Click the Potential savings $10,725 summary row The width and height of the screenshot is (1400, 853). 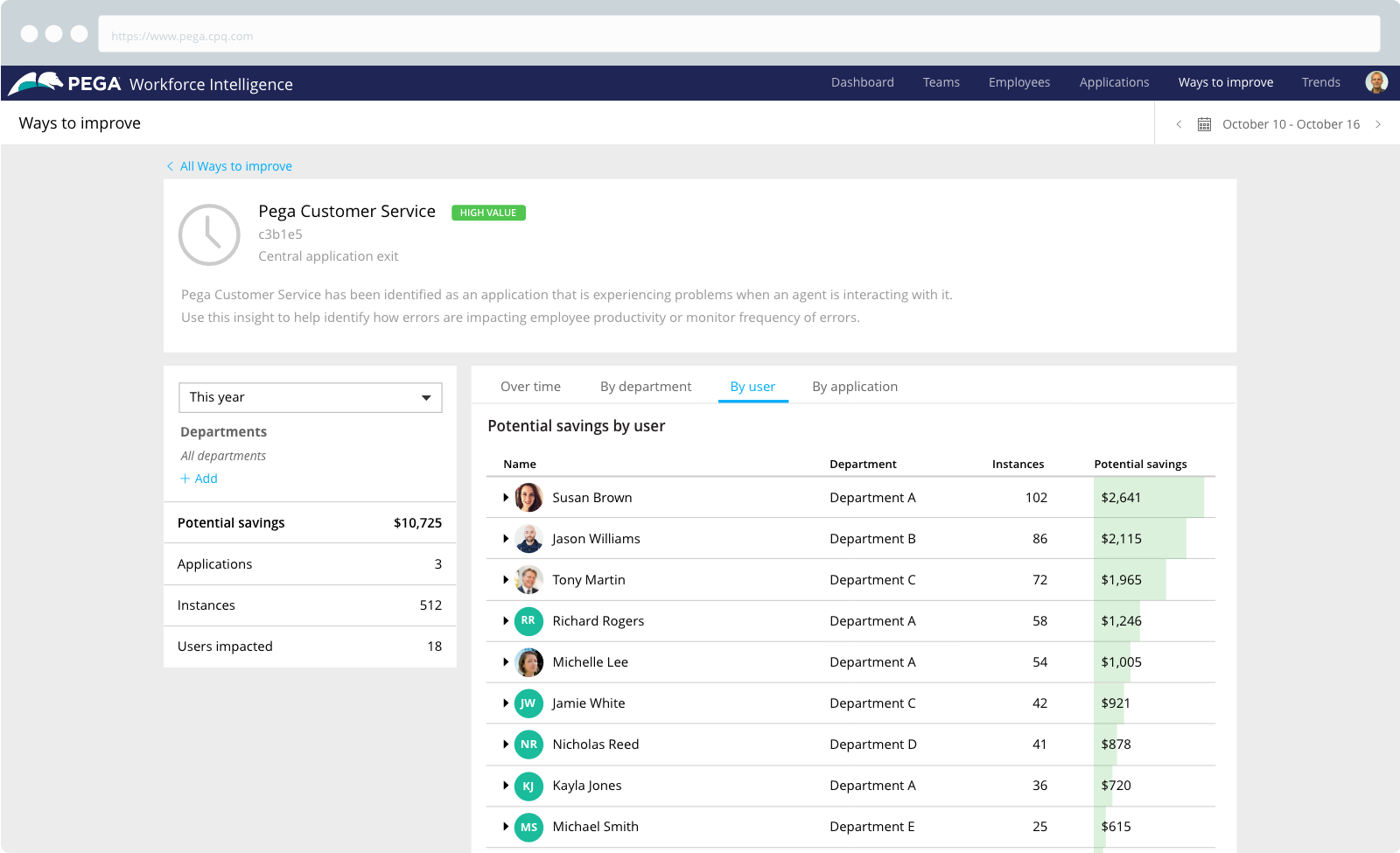pyautogui.click(x=310, y=523)
